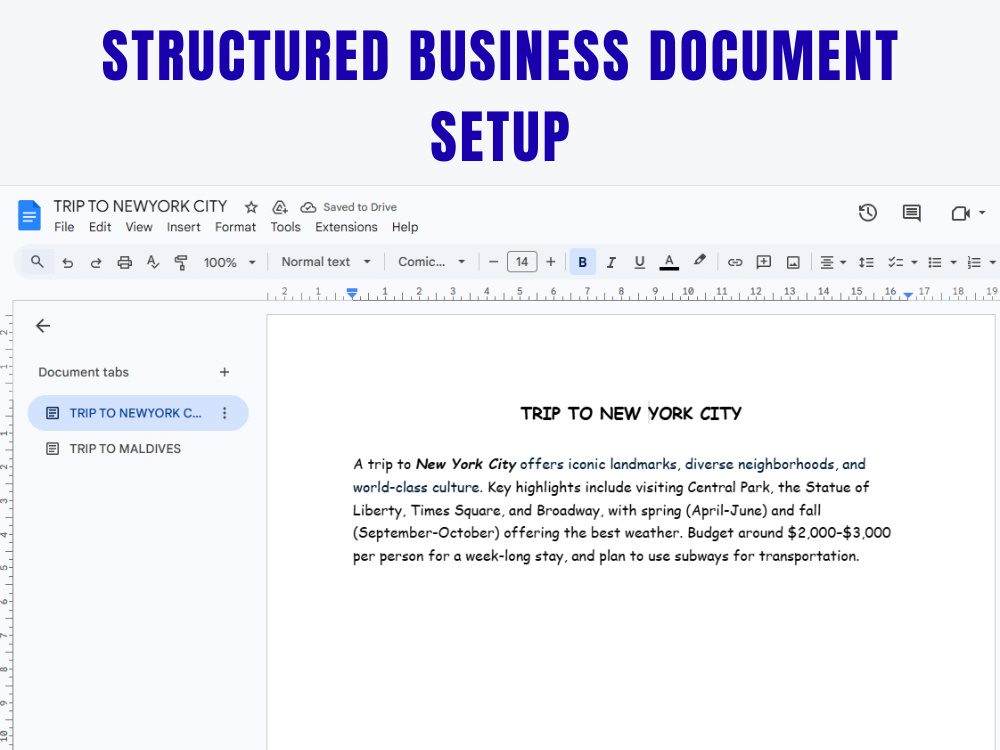Open the highlight color picker
1000x750 pixels.
(x=700, y=261)
